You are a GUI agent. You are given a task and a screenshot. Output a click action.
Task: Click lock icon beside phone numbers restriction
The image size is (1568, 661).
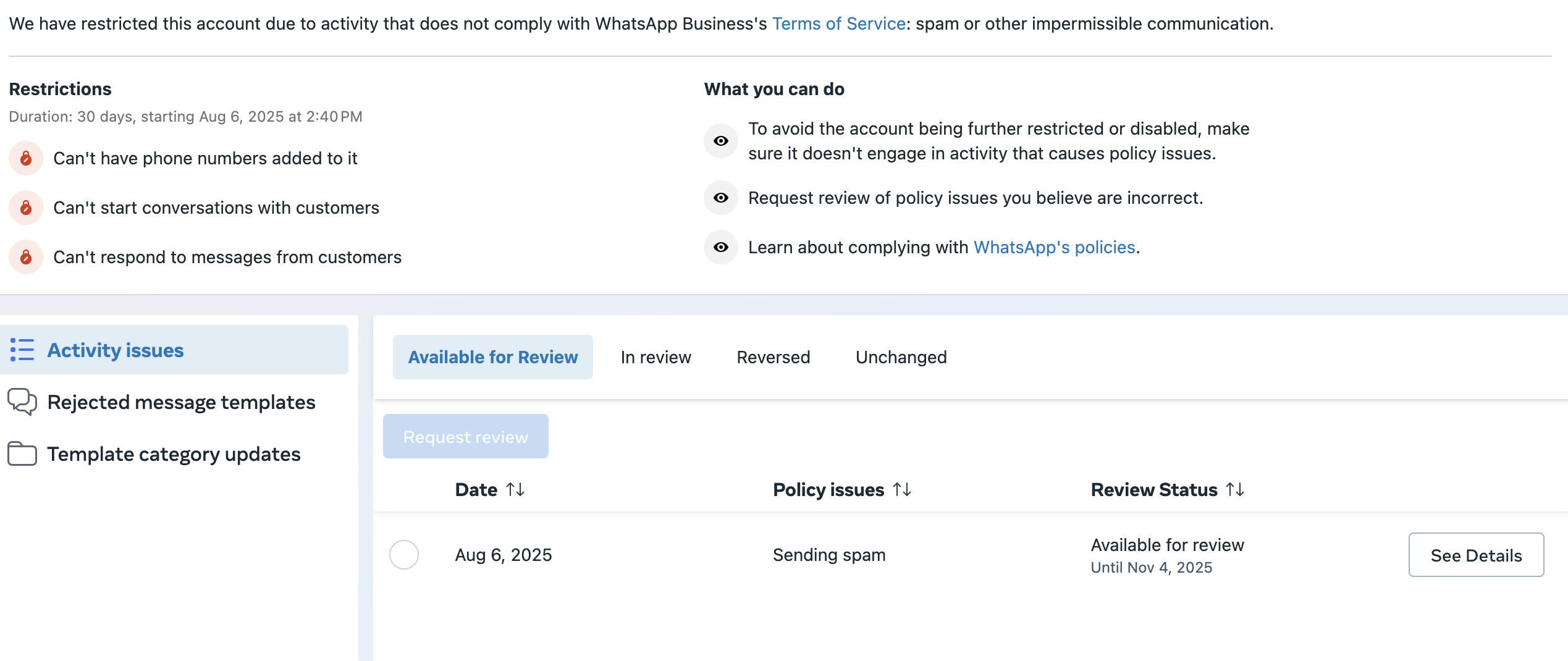[x=26, y=158]
